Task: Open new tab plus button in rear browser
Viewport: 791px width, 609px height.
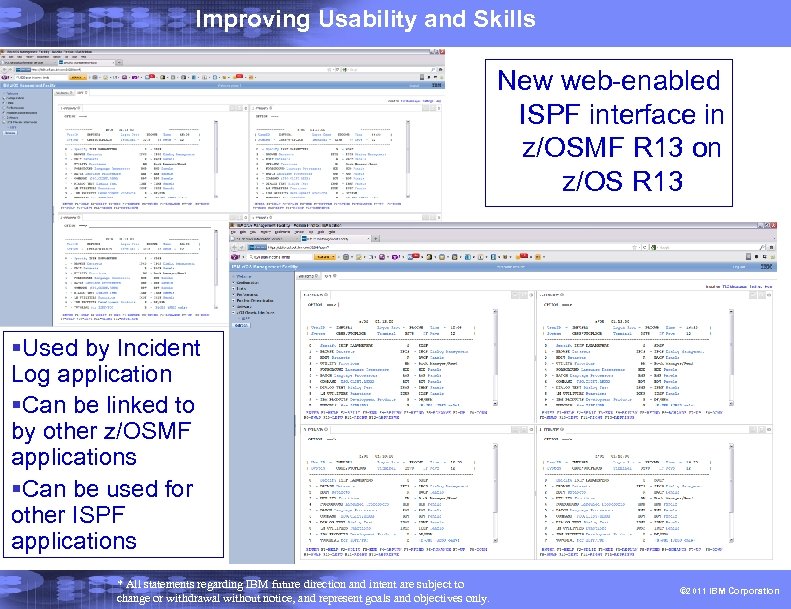Action: coord(119,63)
